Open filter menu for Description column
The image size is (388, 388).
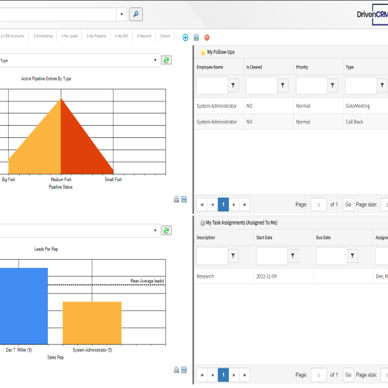click(233, 256)
